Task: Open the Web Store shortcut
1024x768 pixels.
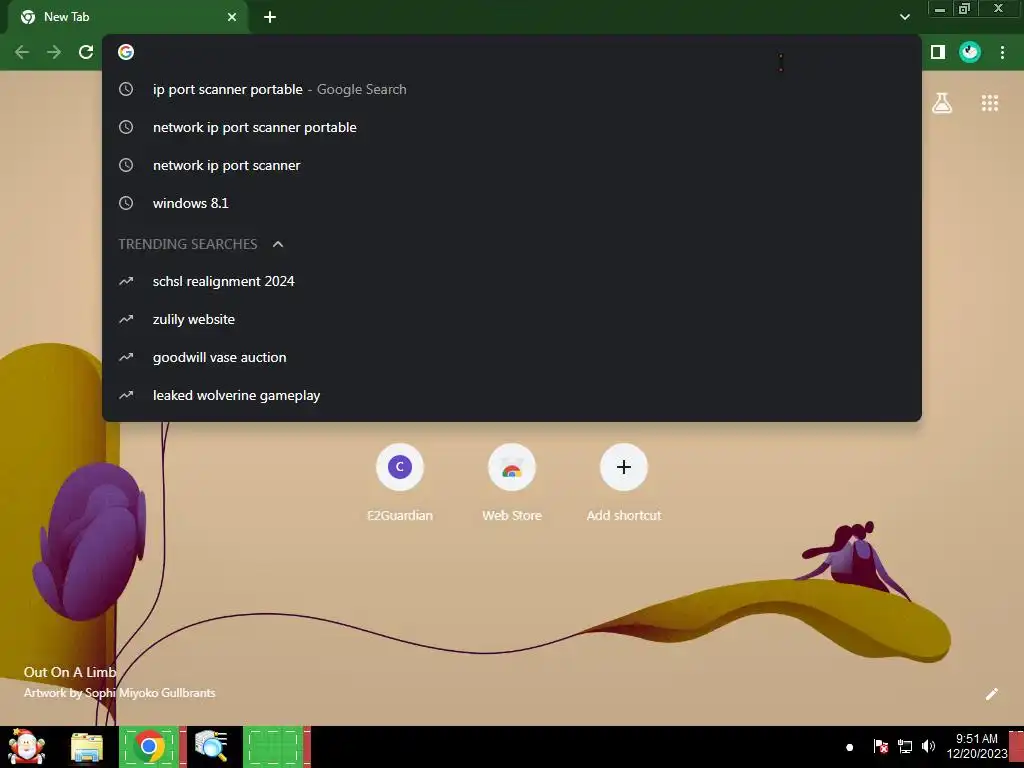Action: point(512,483)
